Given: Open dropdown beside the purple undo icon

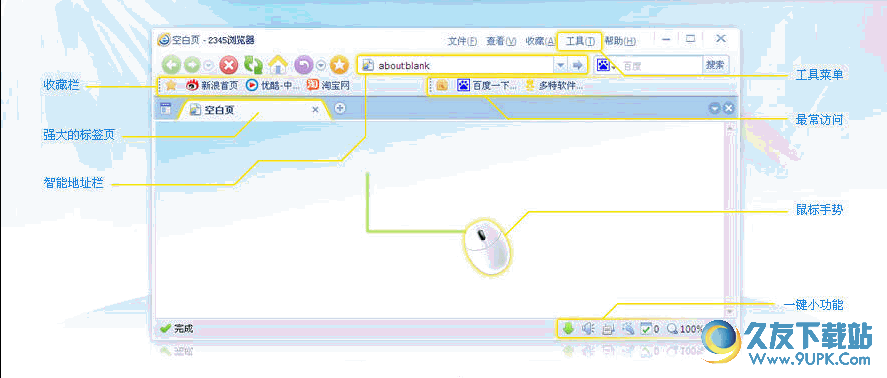Looking at the screenshot, I should point(321,65).
